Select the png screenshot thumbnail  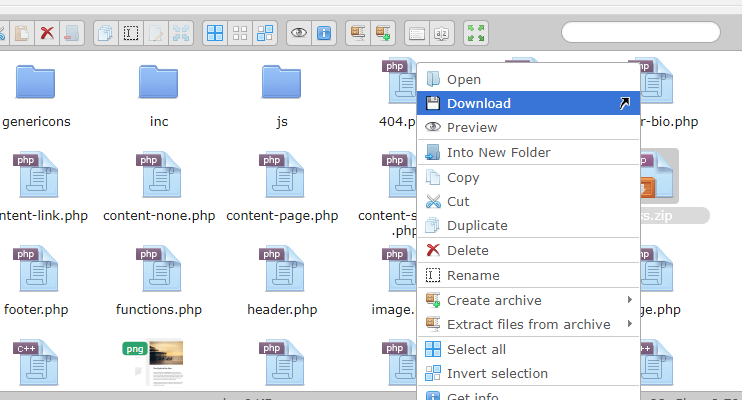153,362
